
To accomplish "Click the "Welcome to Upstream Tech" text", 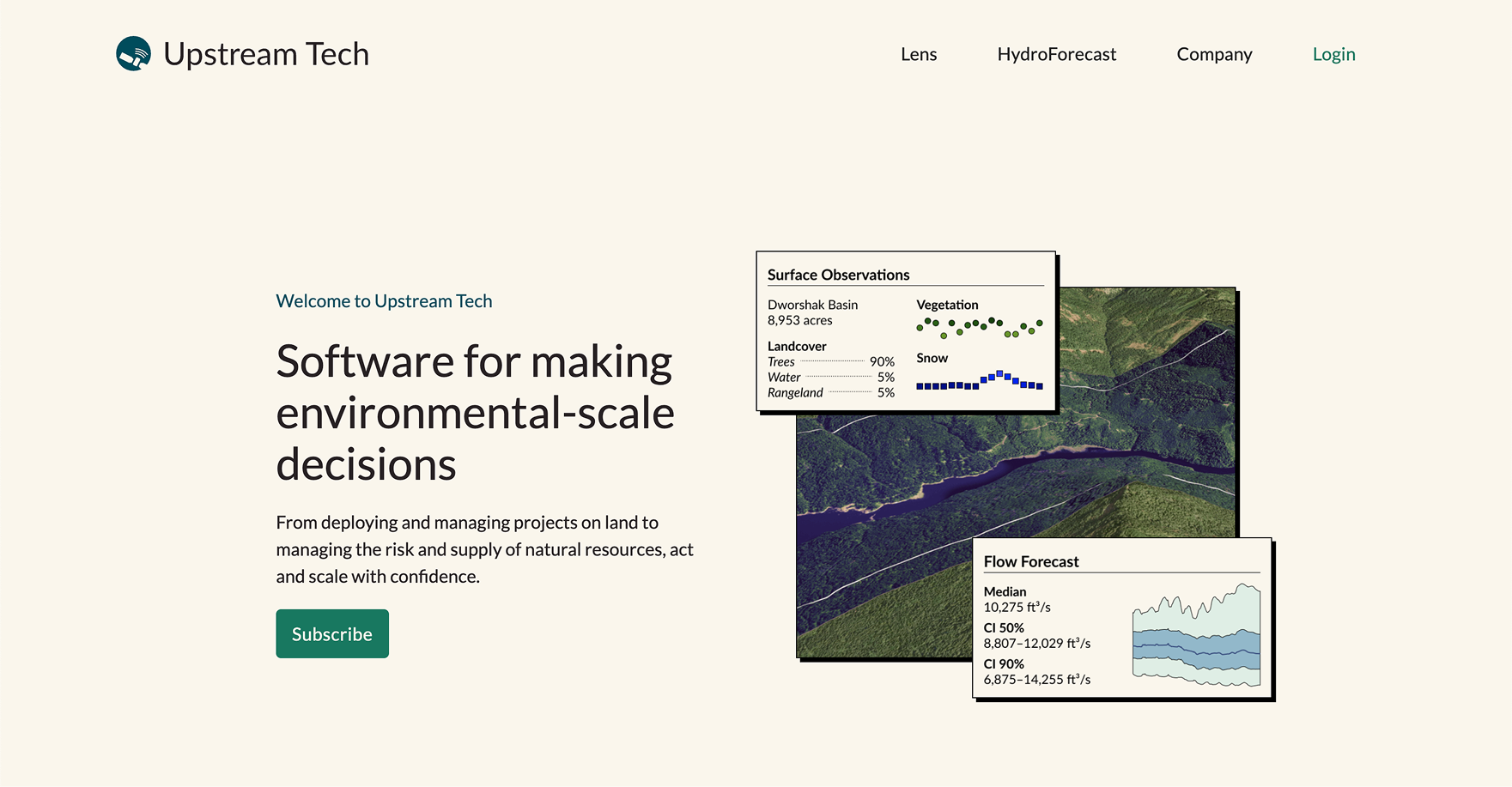I will click(x=384, y=301).
